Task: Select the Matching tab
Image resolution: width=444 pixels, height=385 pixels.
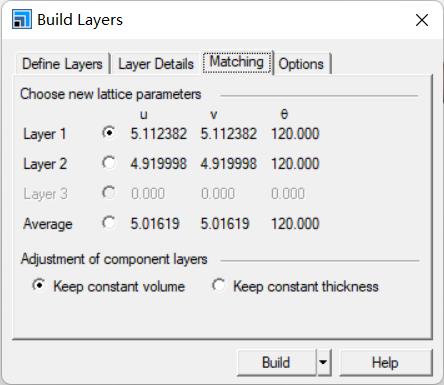Action: (x=237, y=62)
